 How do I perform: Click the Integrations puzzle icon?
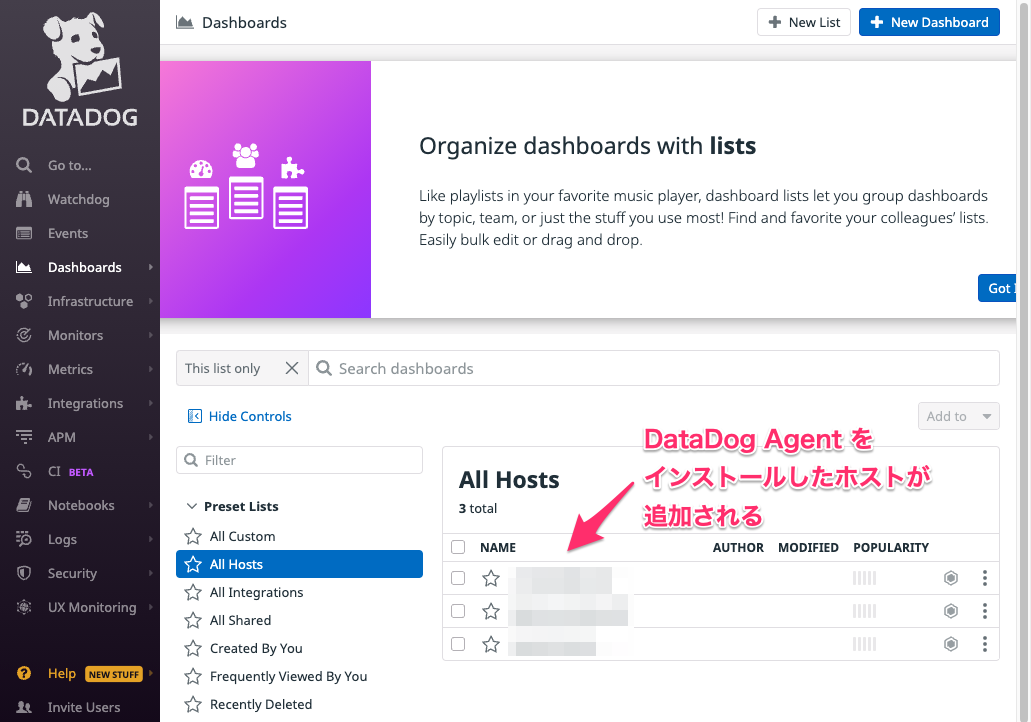point(24,403)
